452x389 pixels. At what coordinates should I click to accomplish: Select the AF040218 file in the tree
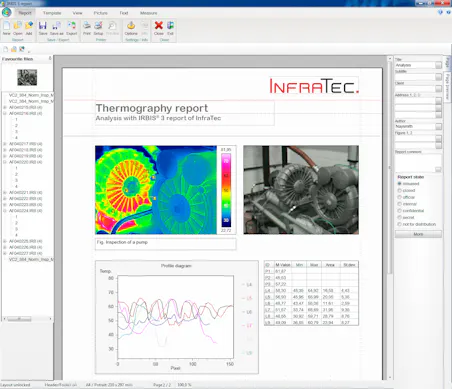coord(25,150)
